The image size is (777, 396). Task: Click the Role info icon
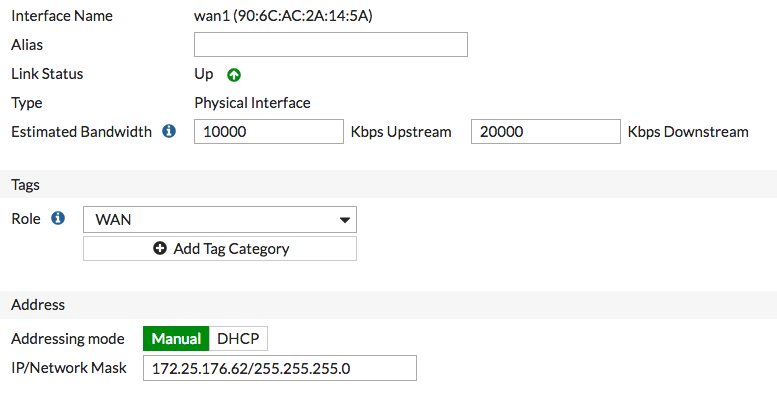click(x=58, y=218)
